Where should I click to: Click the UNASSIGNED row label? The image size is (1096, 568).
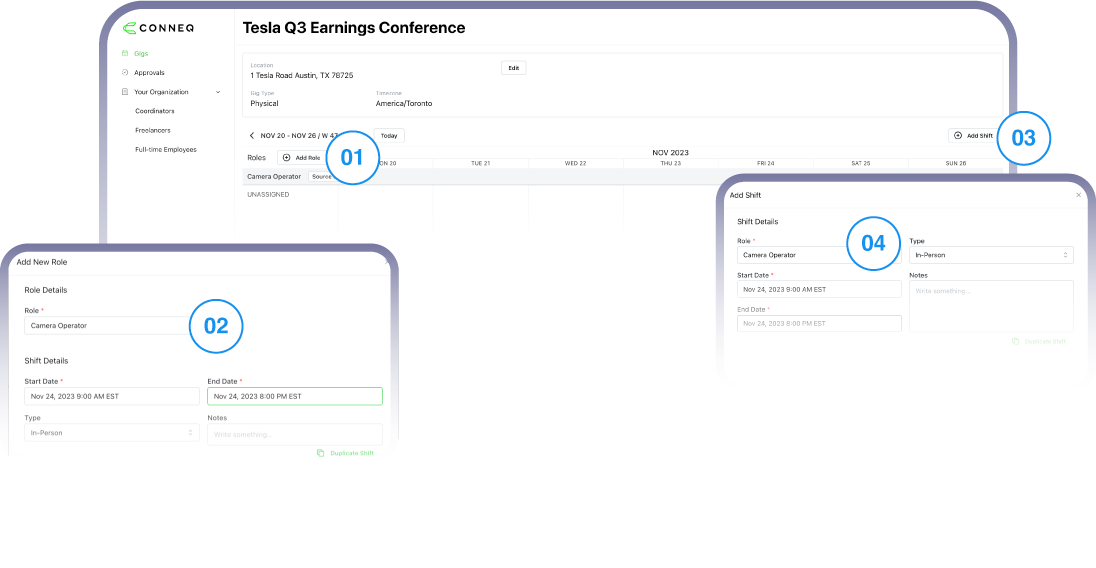[268, 195]
